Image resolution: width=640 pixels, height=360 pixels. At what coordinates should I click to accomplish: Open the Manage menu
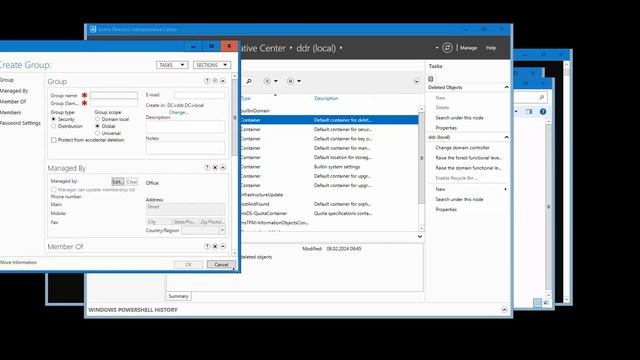tap(469, 48)
